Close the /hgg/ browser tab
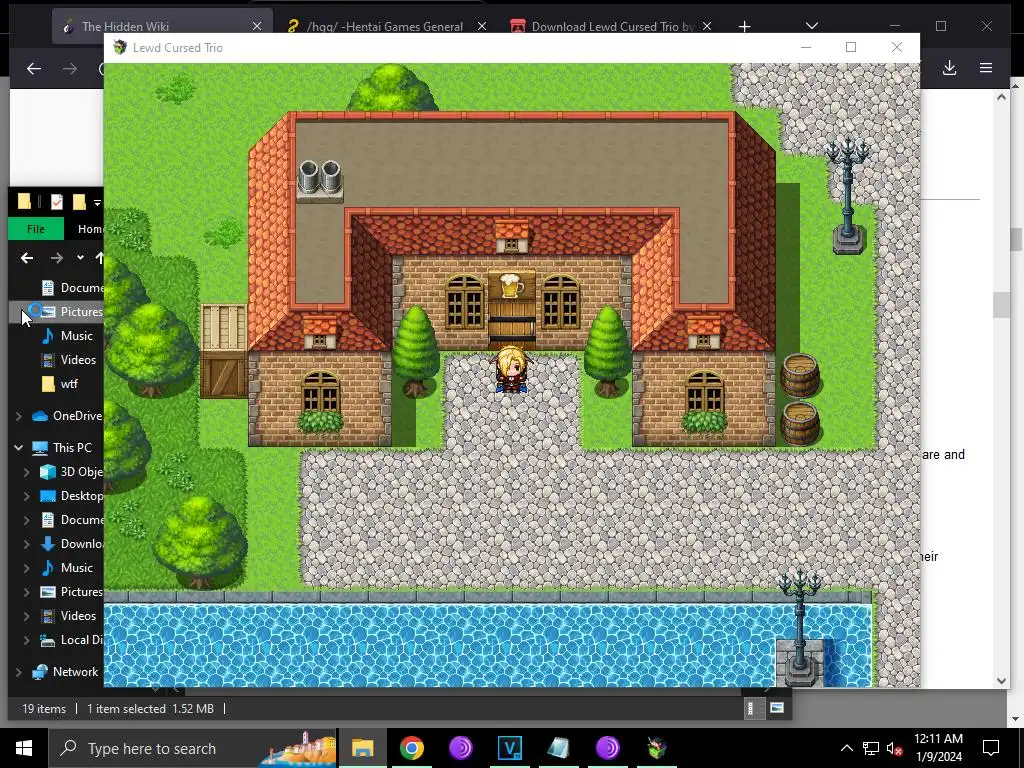Viewport: 1024px width, 768px height. (x=482, y=26)
